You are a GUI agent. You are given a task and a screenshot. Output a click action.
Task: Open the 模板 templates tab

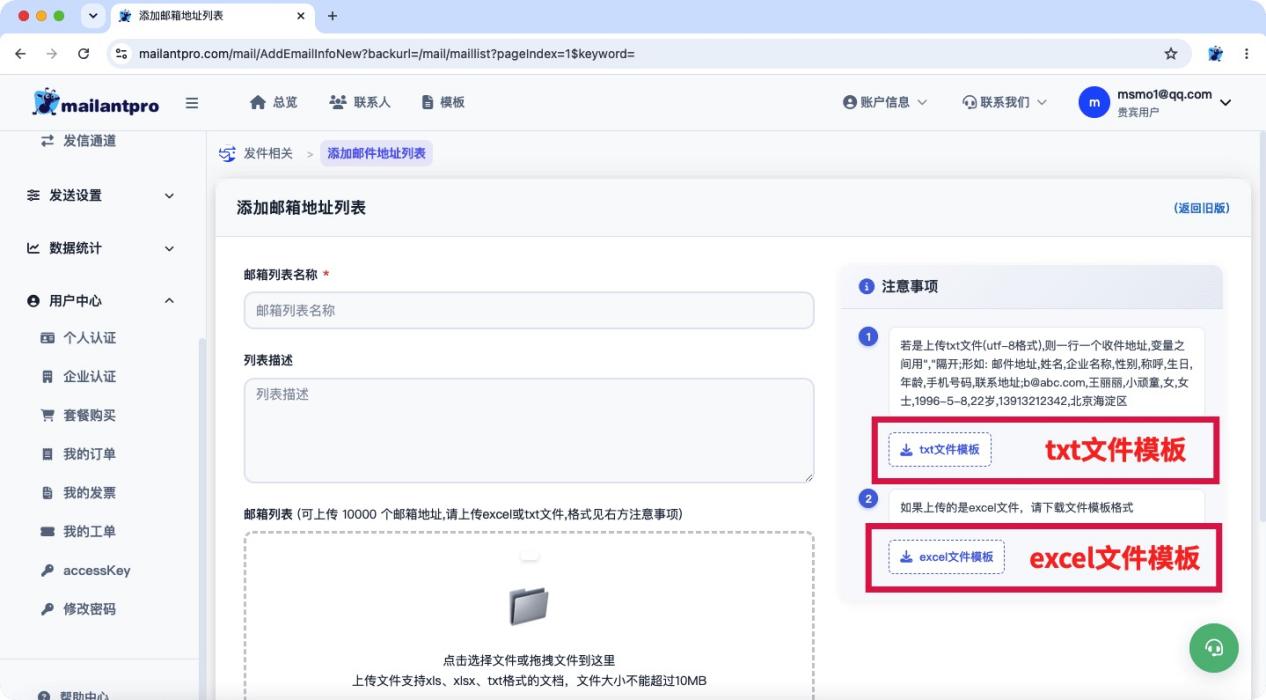[443, 102]
